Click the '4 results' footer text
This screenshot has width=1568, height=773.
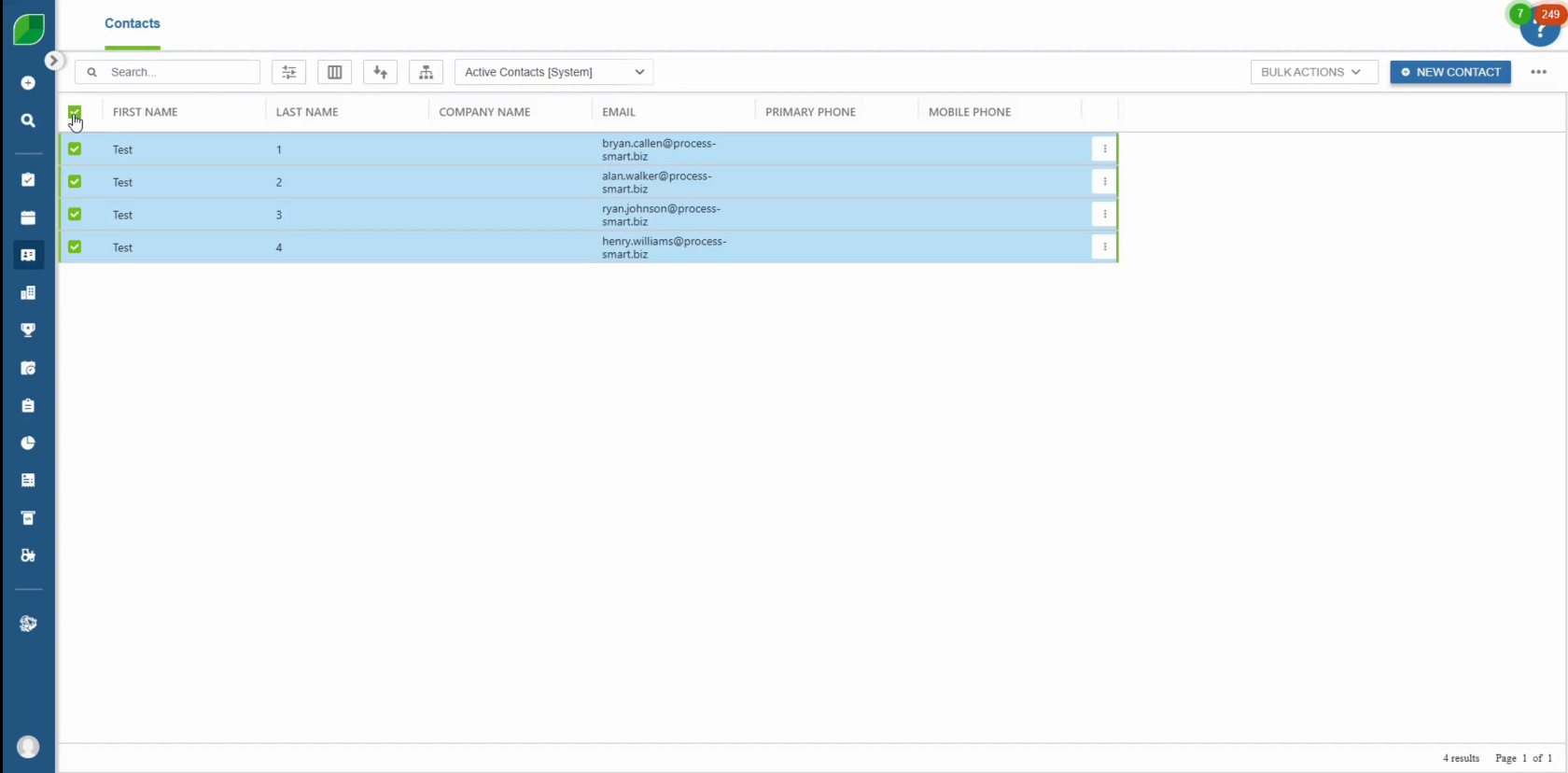pos(1461,758)
